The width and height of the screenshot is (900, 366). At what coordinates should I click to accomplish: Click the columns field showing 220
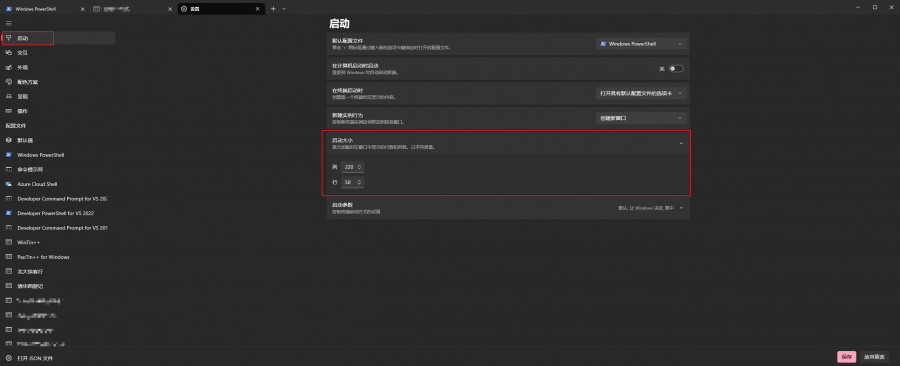352,167
